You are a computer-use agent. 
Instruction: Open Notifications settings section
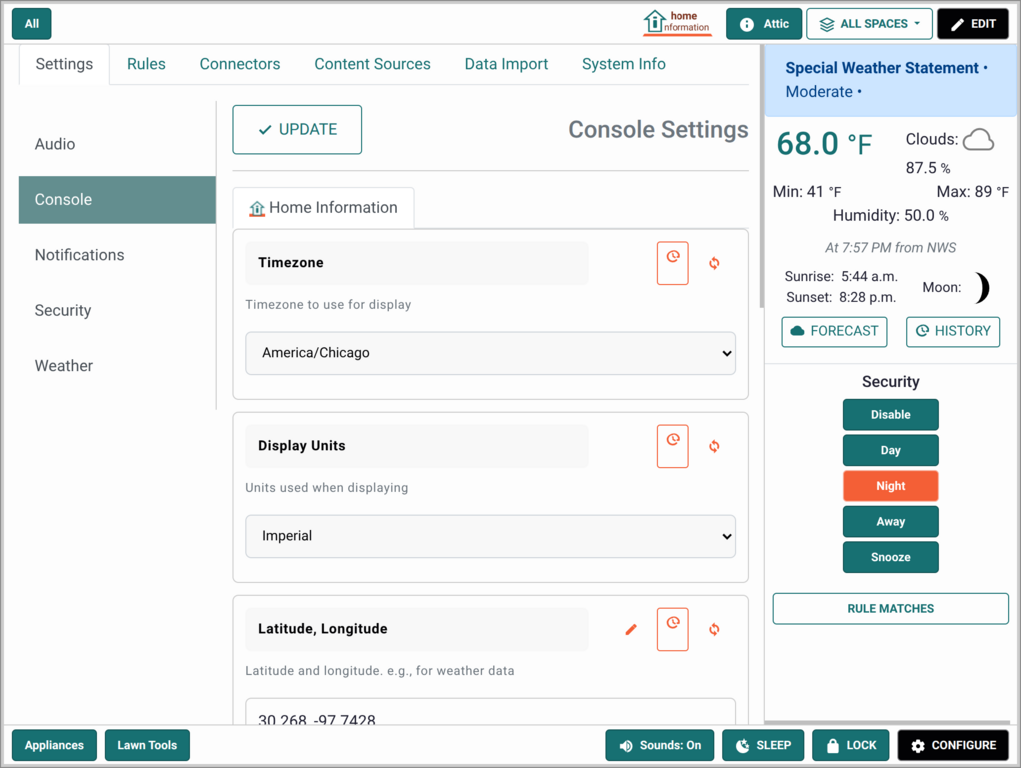(x=117, y=255)
